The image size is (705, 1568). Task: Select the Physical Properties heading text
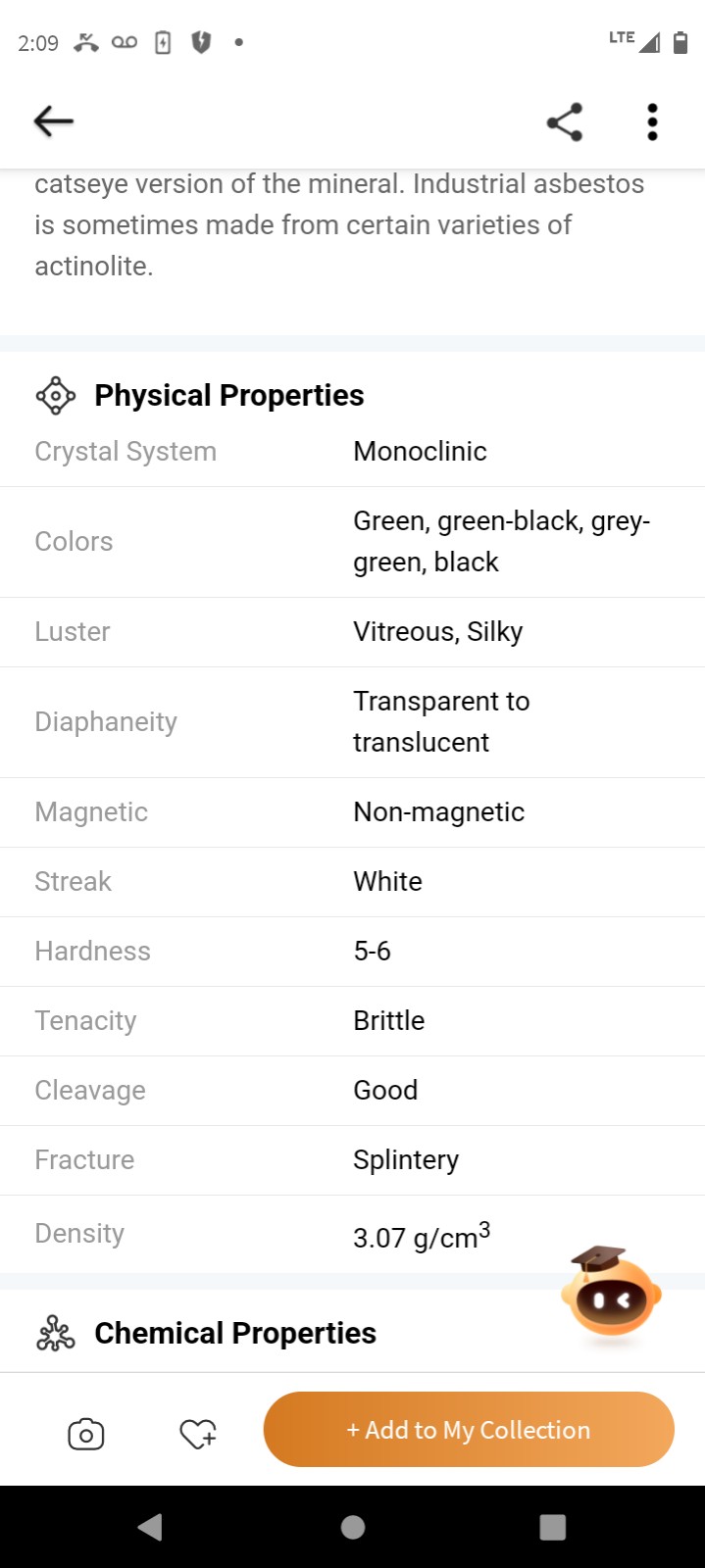click(x=229, y=396)
